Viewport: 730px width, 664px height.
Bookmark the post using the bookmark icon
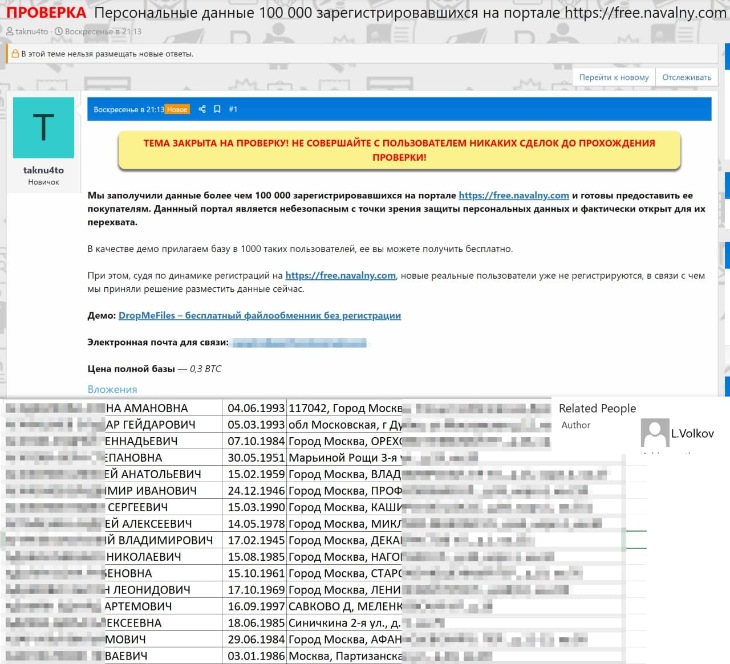pos(217,109)
